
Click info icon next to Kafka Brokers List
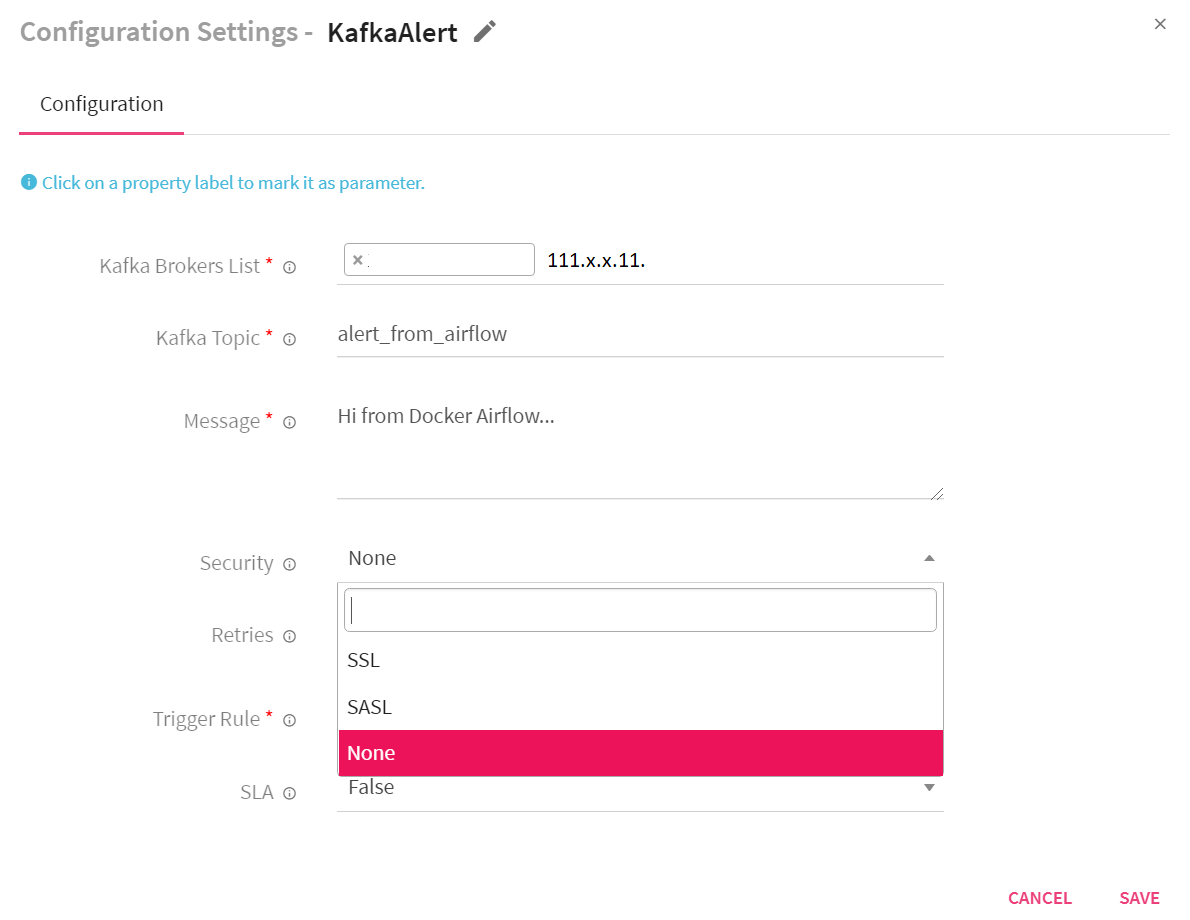tap(290, 267)
